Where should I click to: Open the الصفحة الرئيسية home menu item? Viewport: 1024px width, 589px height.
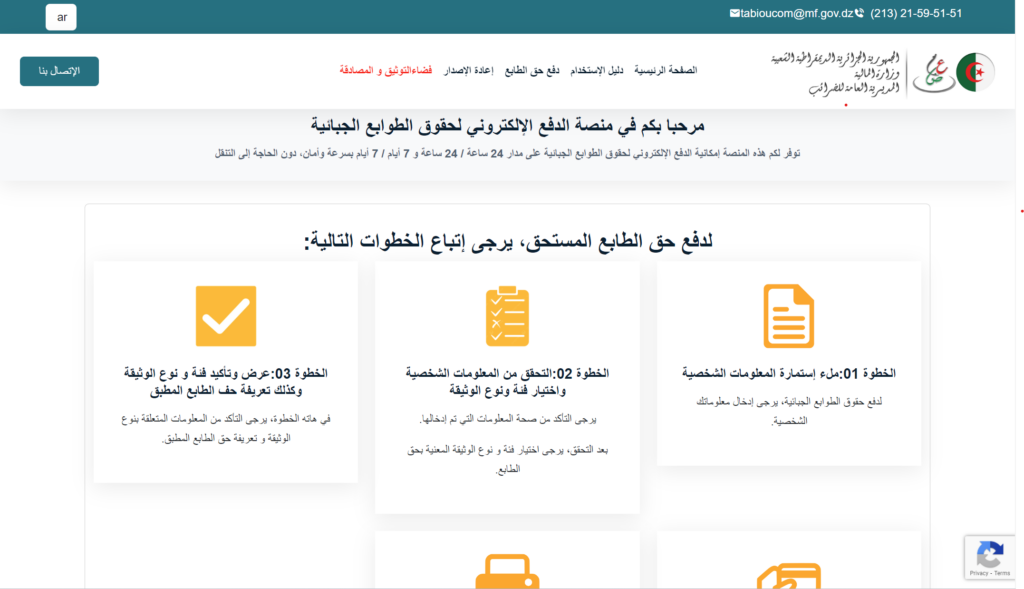pos(665,71)
